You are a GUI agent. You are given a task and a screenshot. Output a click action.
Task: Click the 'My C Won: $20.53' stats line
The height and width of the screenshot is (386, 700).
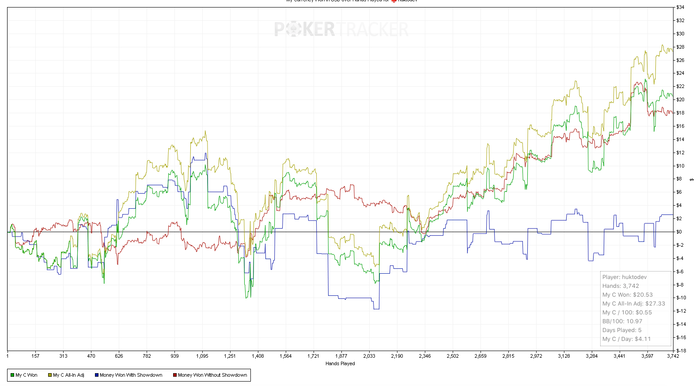(627, 295)
